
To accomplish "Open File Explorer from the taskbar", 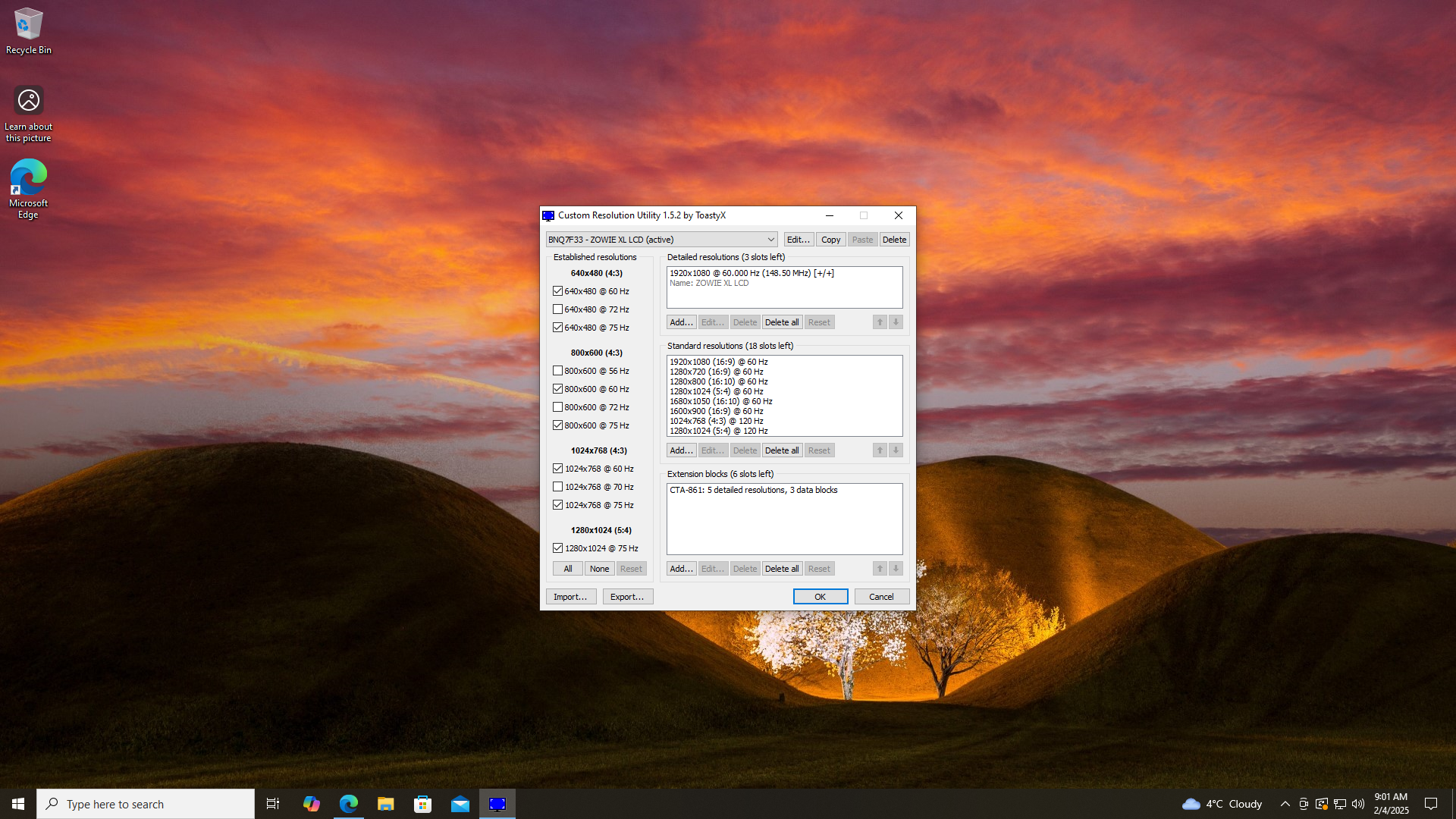I will [x=386, y=804].
